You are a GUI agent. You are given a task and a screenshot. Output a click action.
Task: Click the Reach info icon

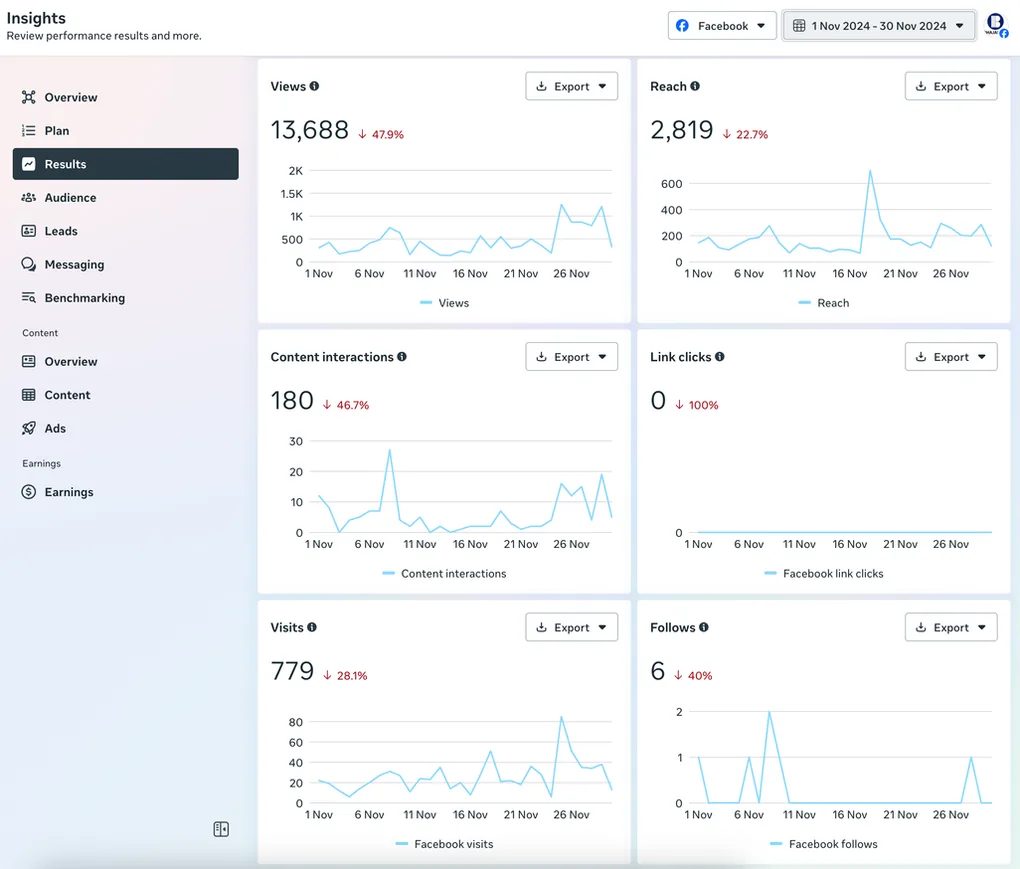click(695, 86)
